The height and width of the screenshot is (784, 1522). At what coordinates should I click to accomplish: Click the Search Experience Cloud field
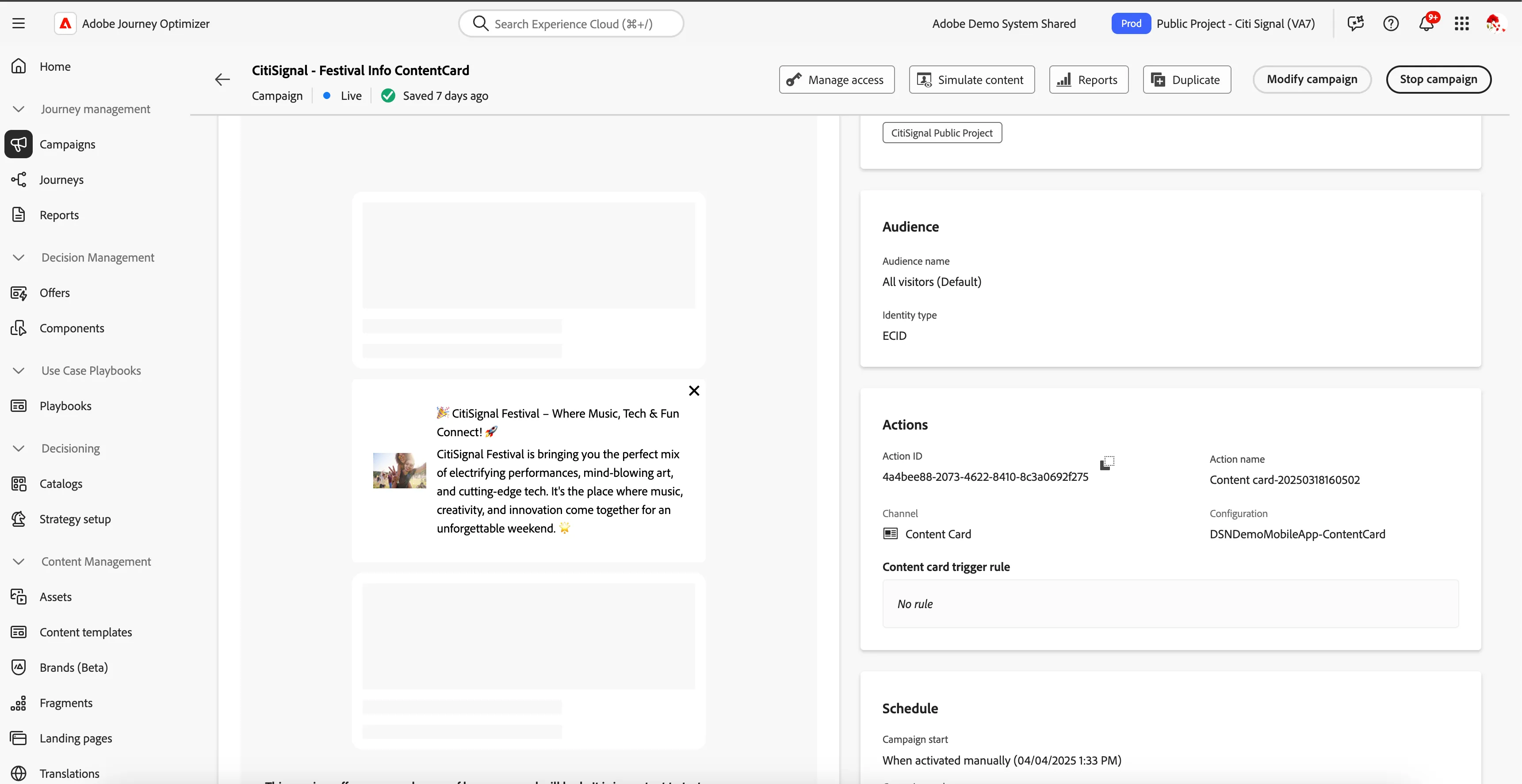pyautogui.click(x=571, y=23)
